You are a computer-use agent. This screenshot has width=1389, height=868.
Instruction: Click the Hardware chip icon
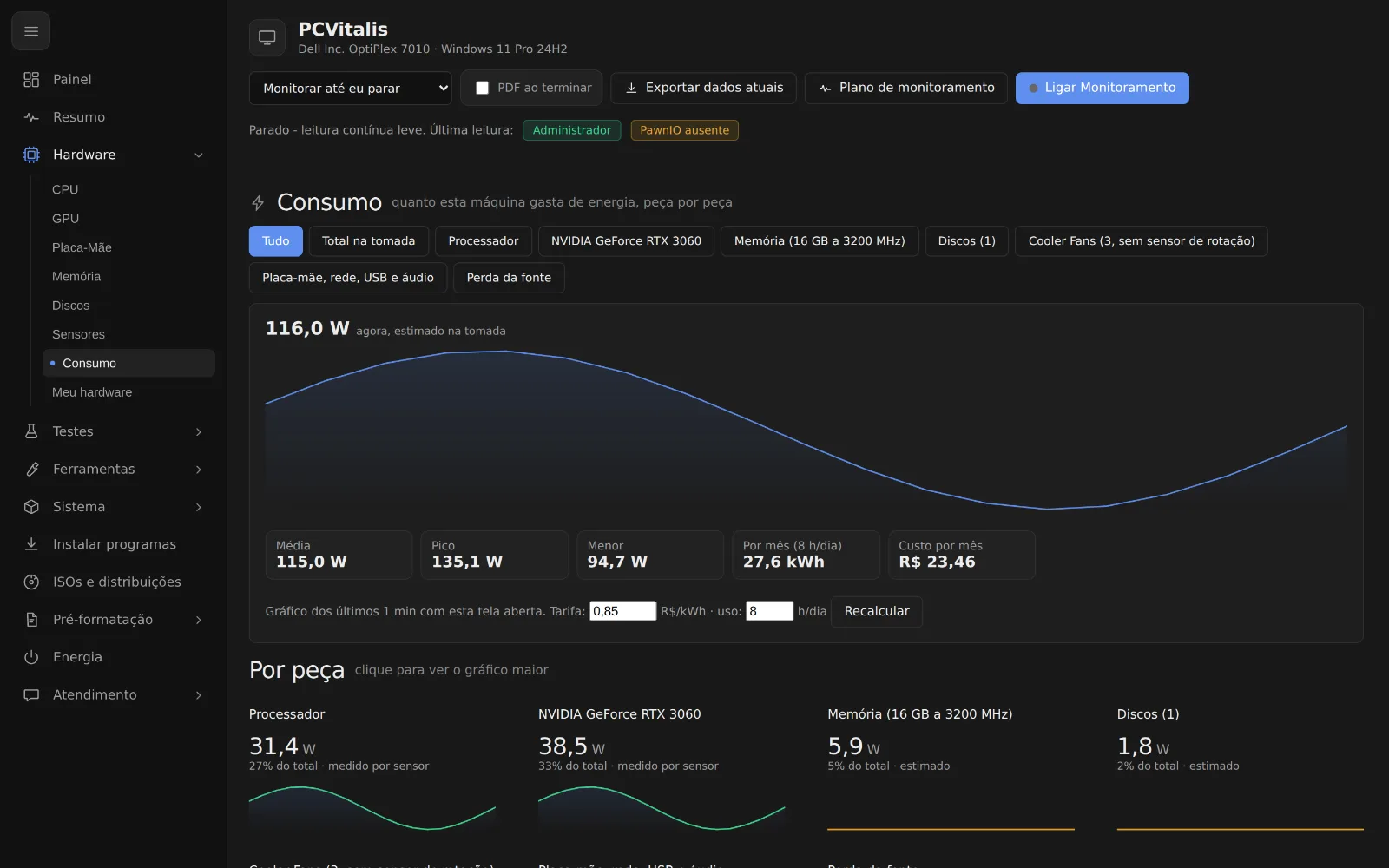tap(31, 155)
